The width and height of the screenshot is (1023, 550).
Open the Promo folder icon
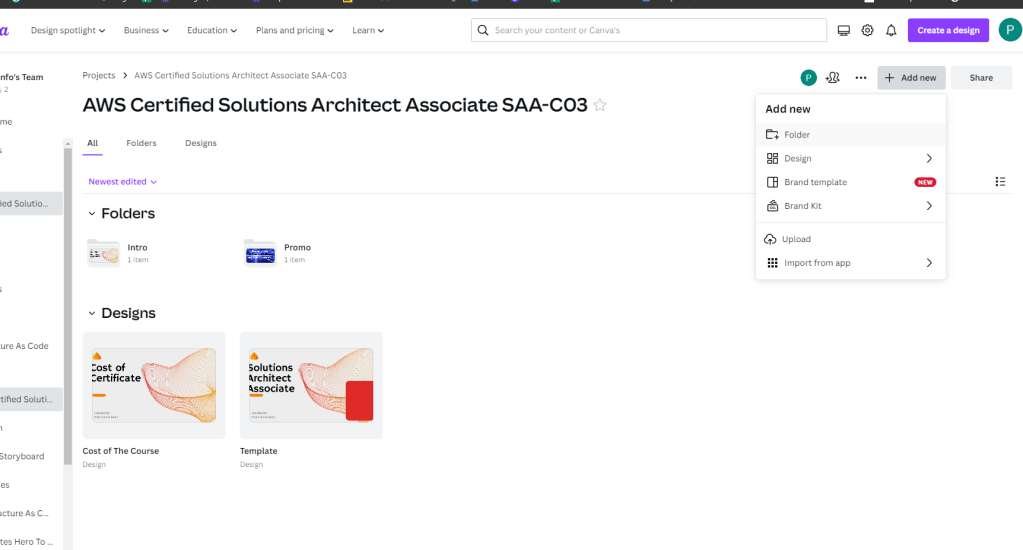260,252
